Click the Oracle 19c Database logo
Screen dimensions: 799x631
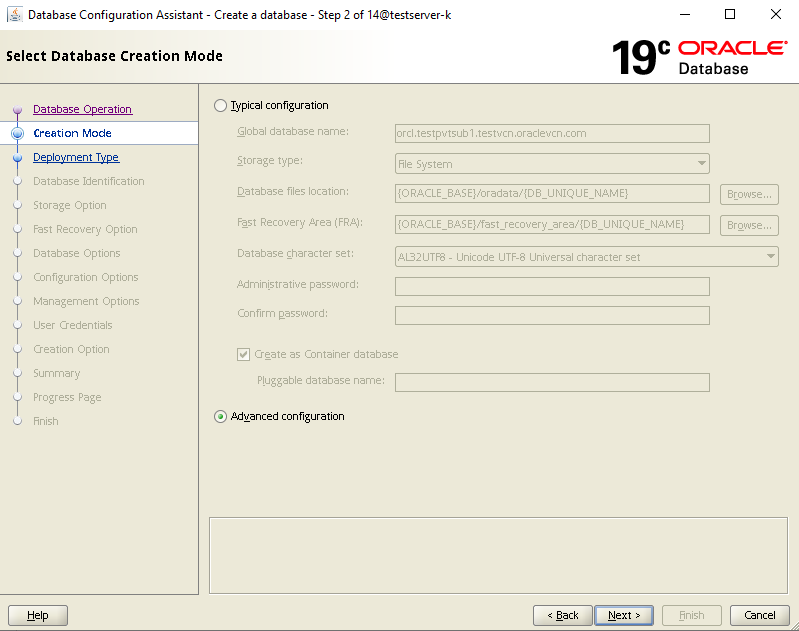[x=700, y=58]
